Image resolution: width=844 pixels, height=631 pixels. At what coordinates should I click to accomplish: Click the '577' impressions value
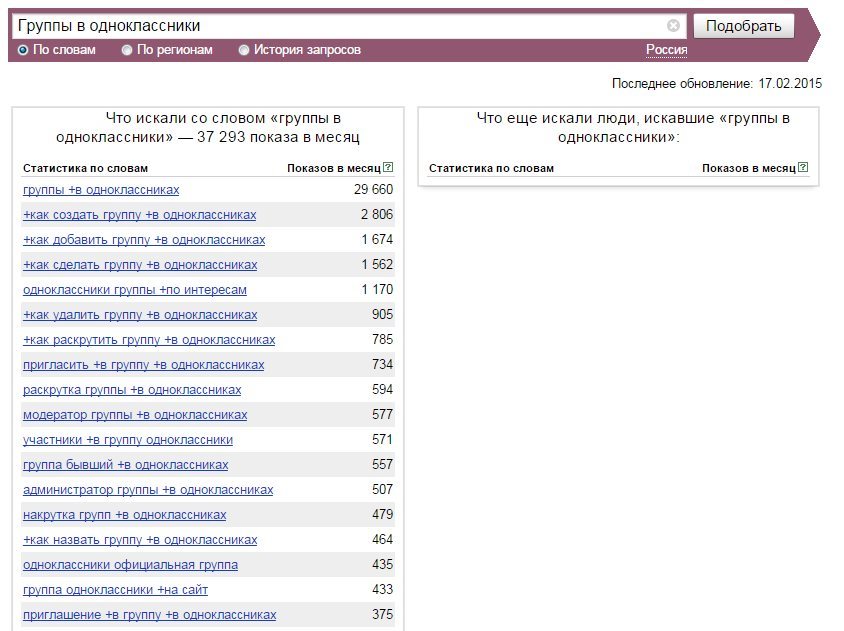click(x=383, y=415)
